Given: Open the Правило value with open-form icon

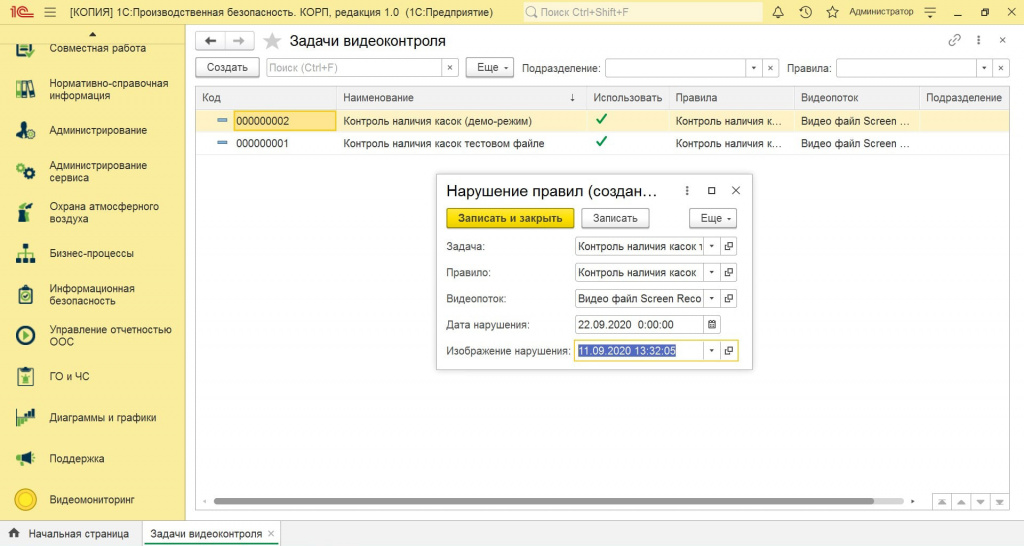Looking at the screenshot, I should coord(729,272).
